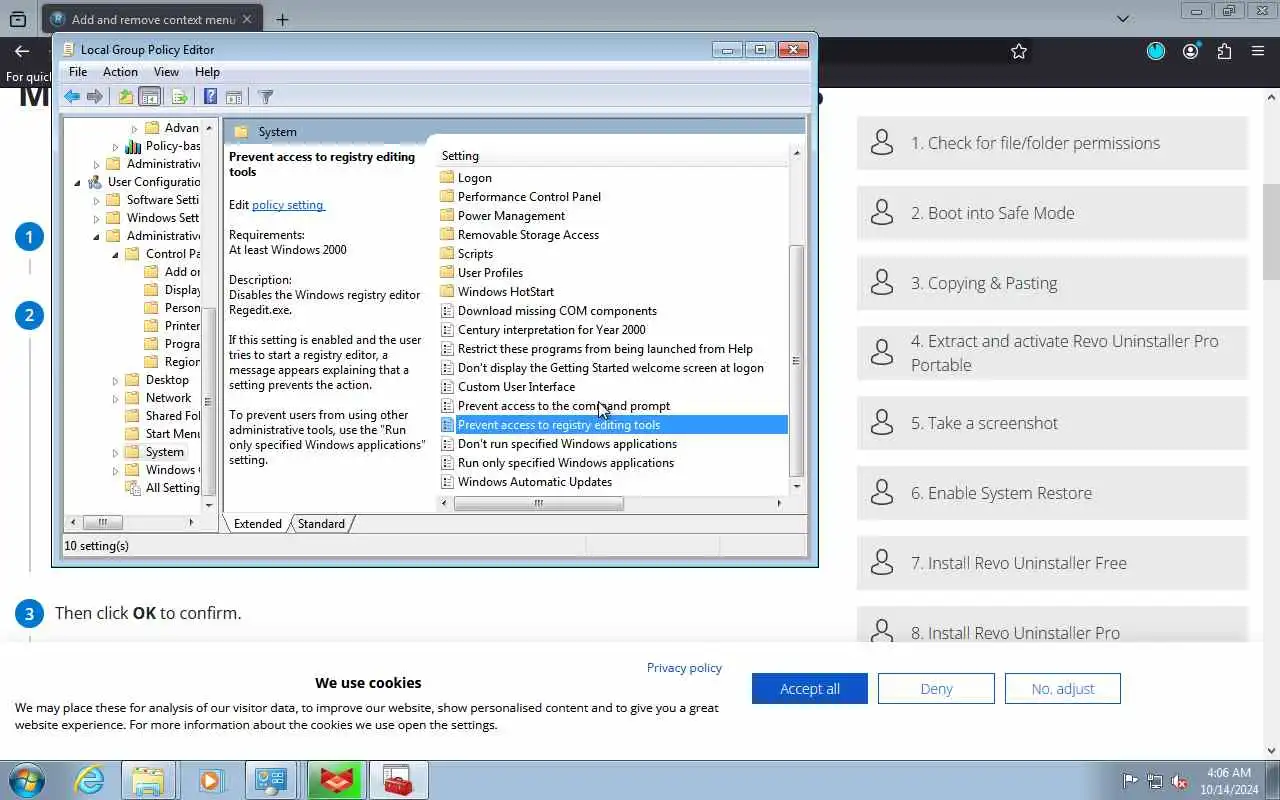Click the Forward arrow in Policy Editor toolbar
Viewport: 1280px width, 800px height.
[95, 97]
